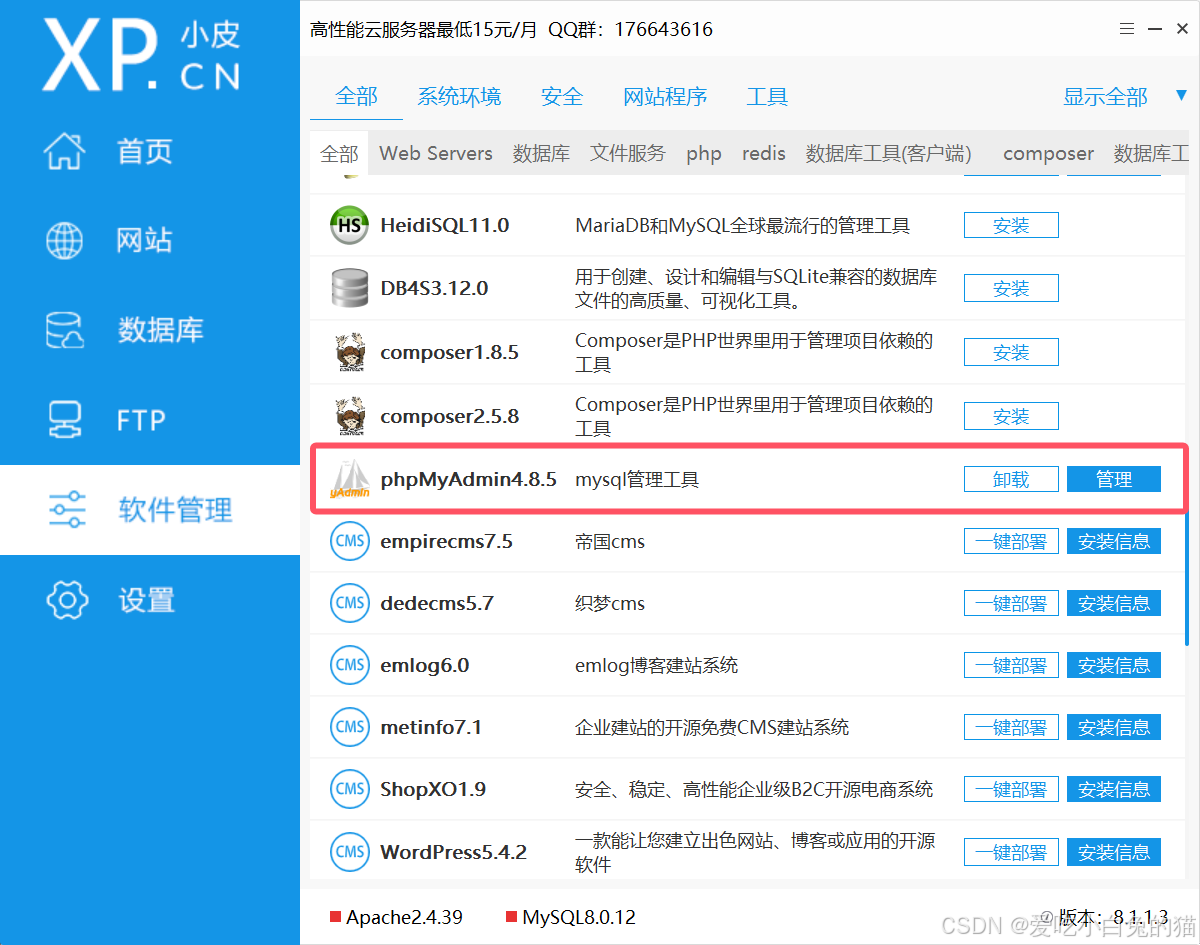This screenshot has height=945, width=1200.
Task: Click the emlog博客建站系统 description text
Action: point(657,666)
